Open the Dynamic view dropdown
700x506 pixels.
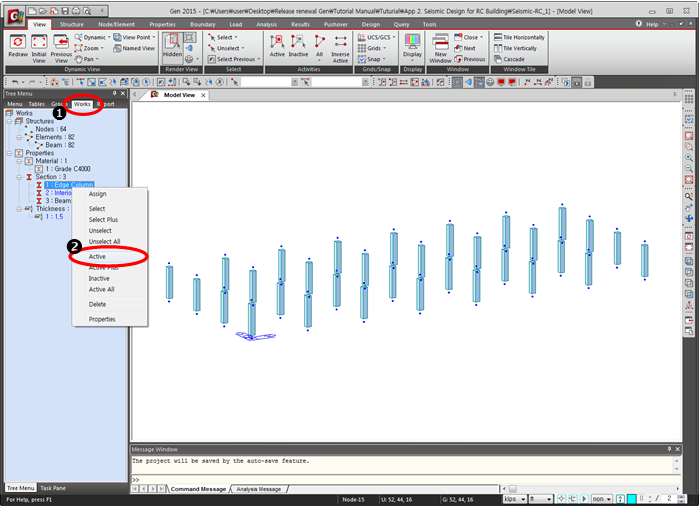pyautogui.click(x=92, y=38)
